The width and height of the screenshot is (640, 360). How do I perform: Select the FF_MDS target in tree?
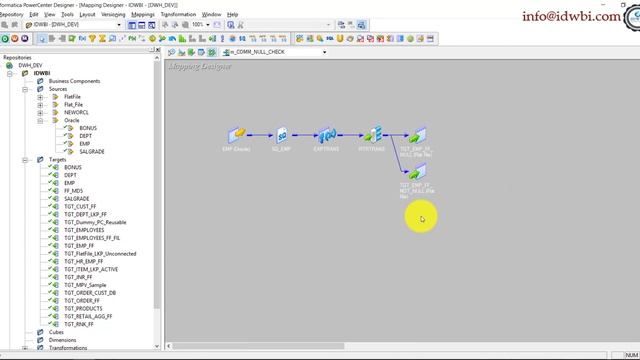[73, 191]
